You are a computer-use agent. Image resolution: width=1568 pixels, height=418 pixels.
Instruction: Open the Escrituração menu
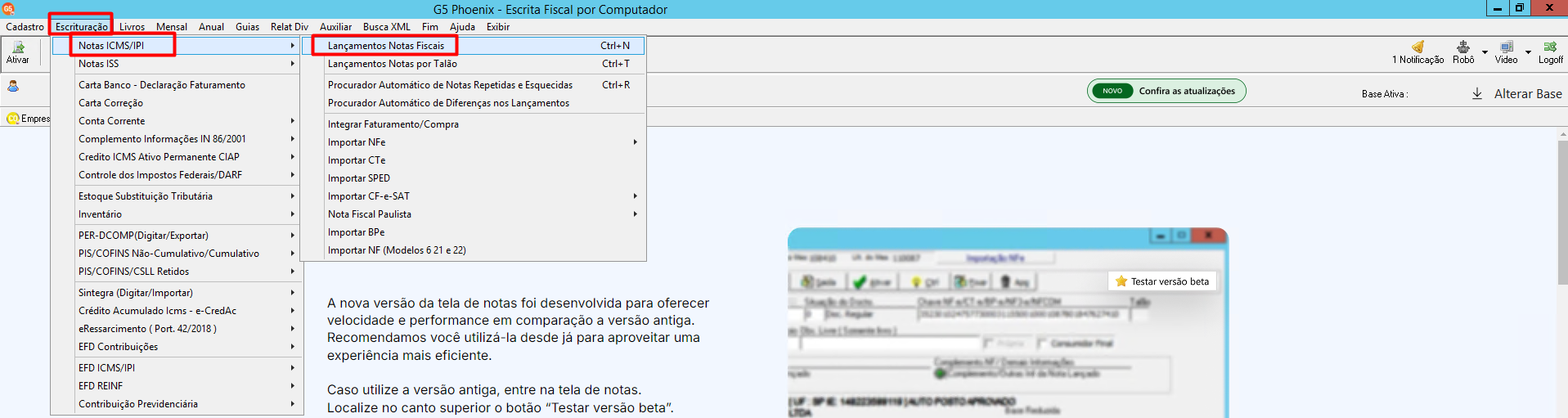click(81, 27)
